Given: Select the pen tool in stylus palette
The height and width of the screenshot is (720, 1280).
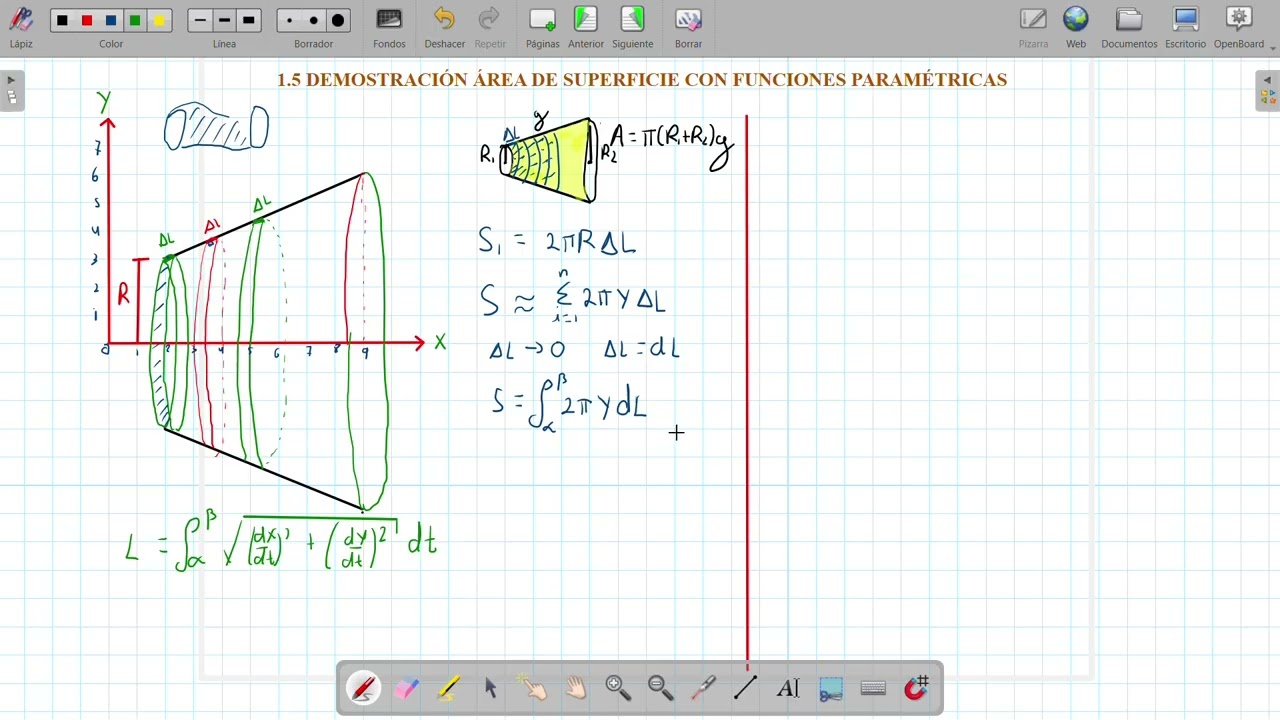Looking at the screenshot, I should tap(363, 688).
